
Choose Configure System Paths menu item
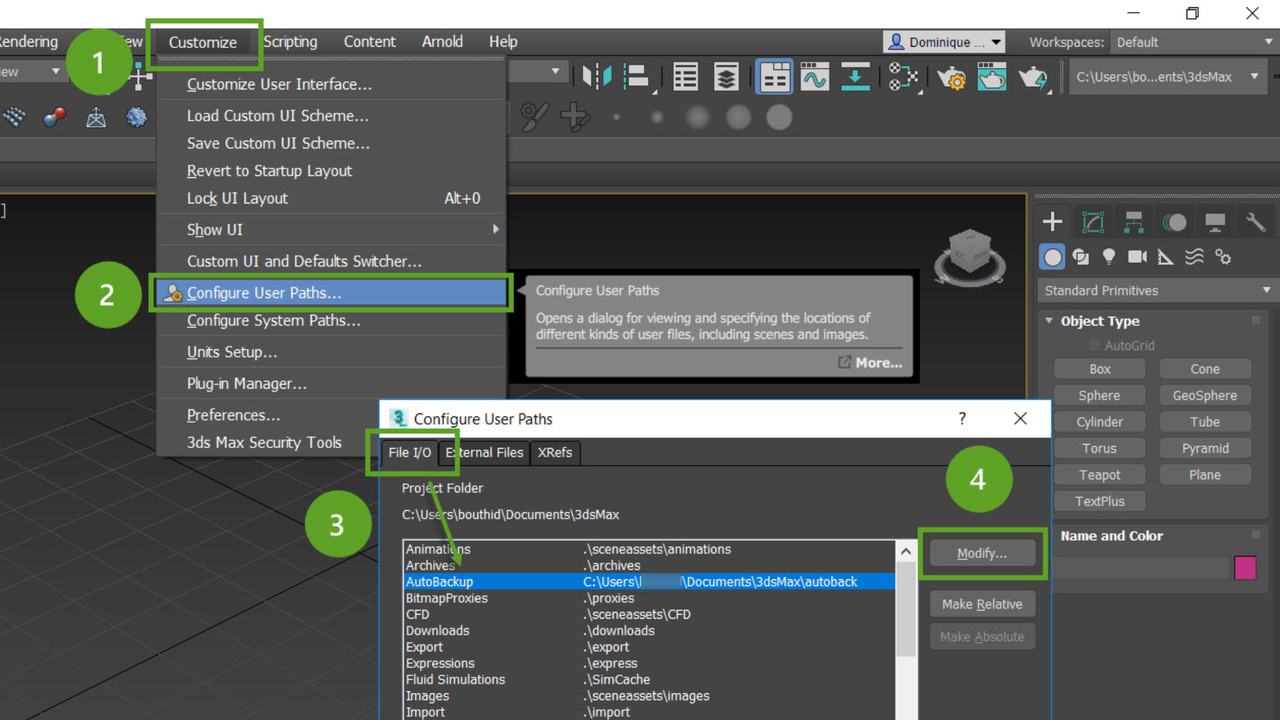tap(273, 321)
